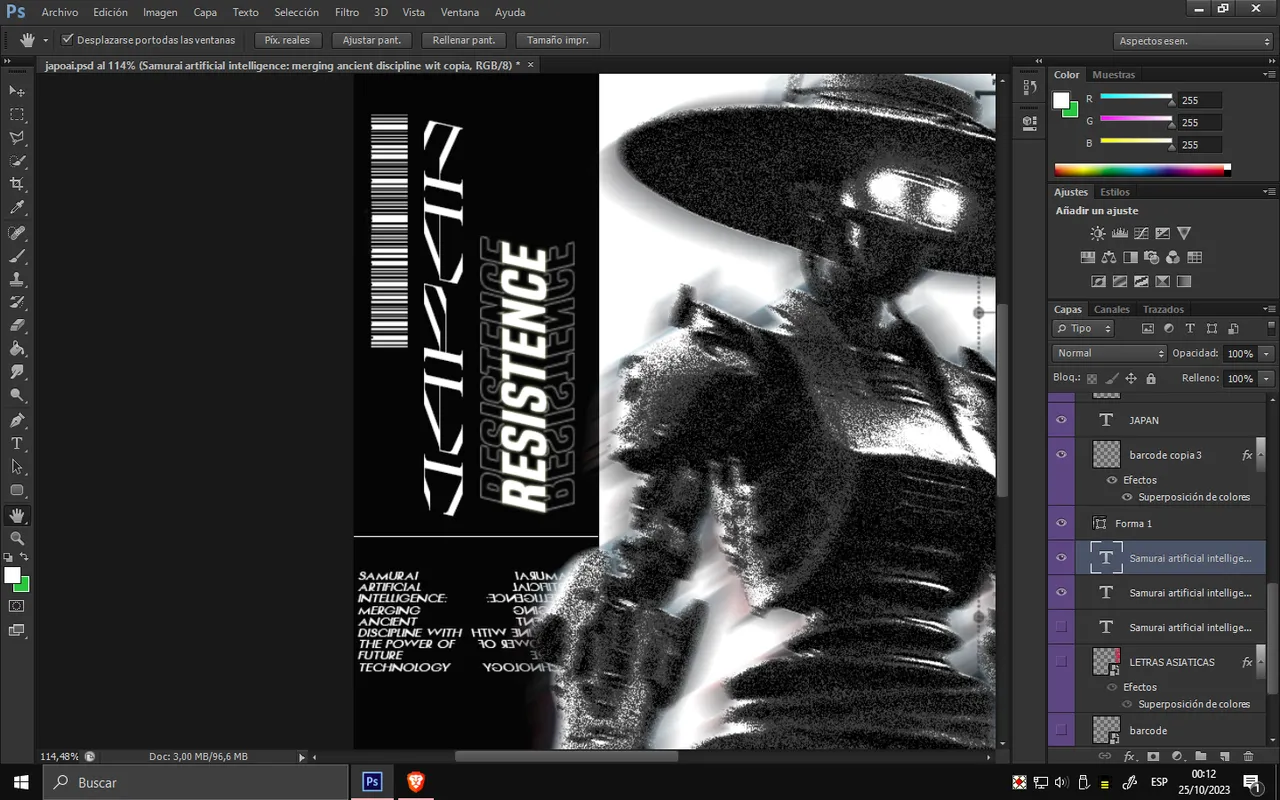Hide the JAPAN text layer
The height and width of the screenshot is (800, 1280).
coord(1061,420)
